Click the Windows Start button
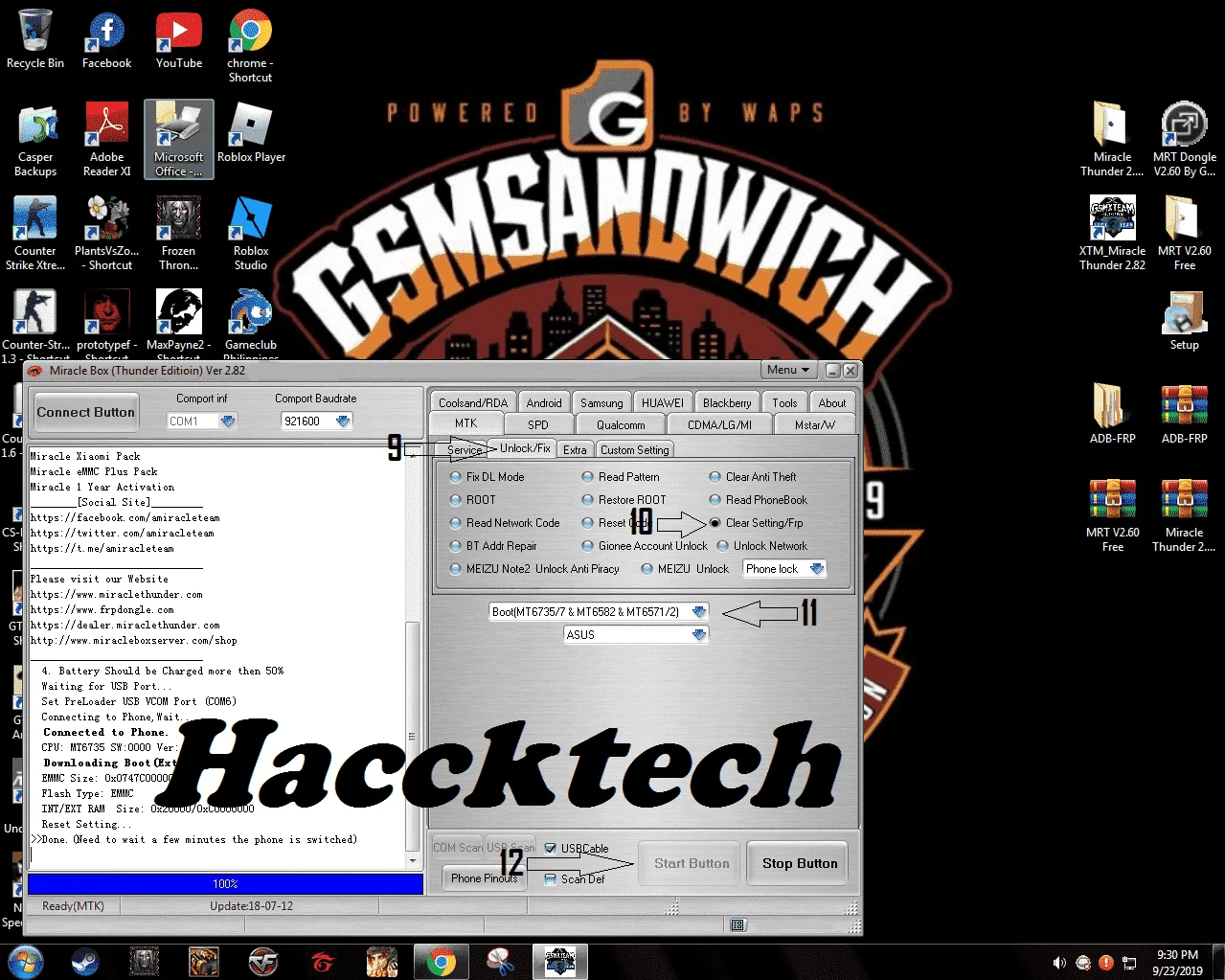 pyautogui.click(x=24, y=961)
